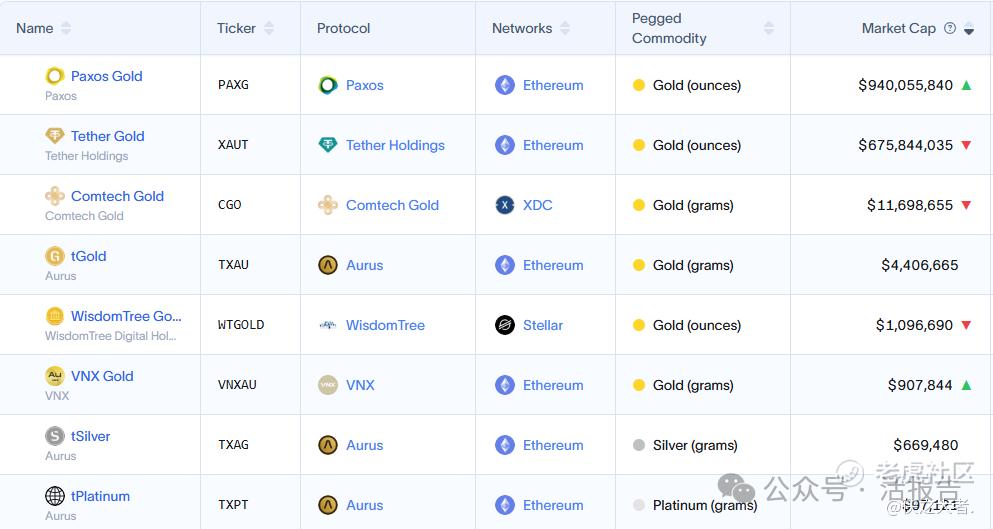Click the Paxos Gold coin icon
993x529 pixels.
55,76
